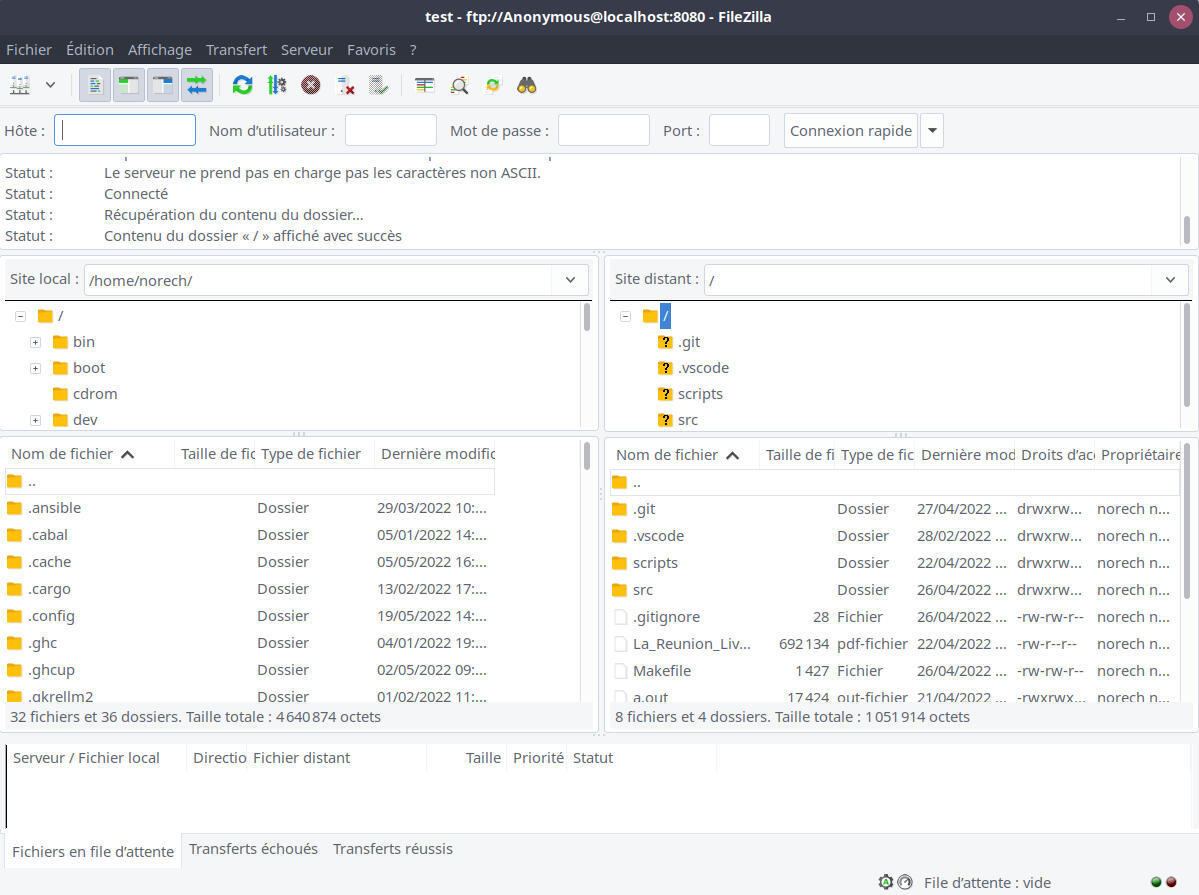Screen dimensions: 1199x895
Task: Toggle the transfer queue display
Action: tap(197, 86)
